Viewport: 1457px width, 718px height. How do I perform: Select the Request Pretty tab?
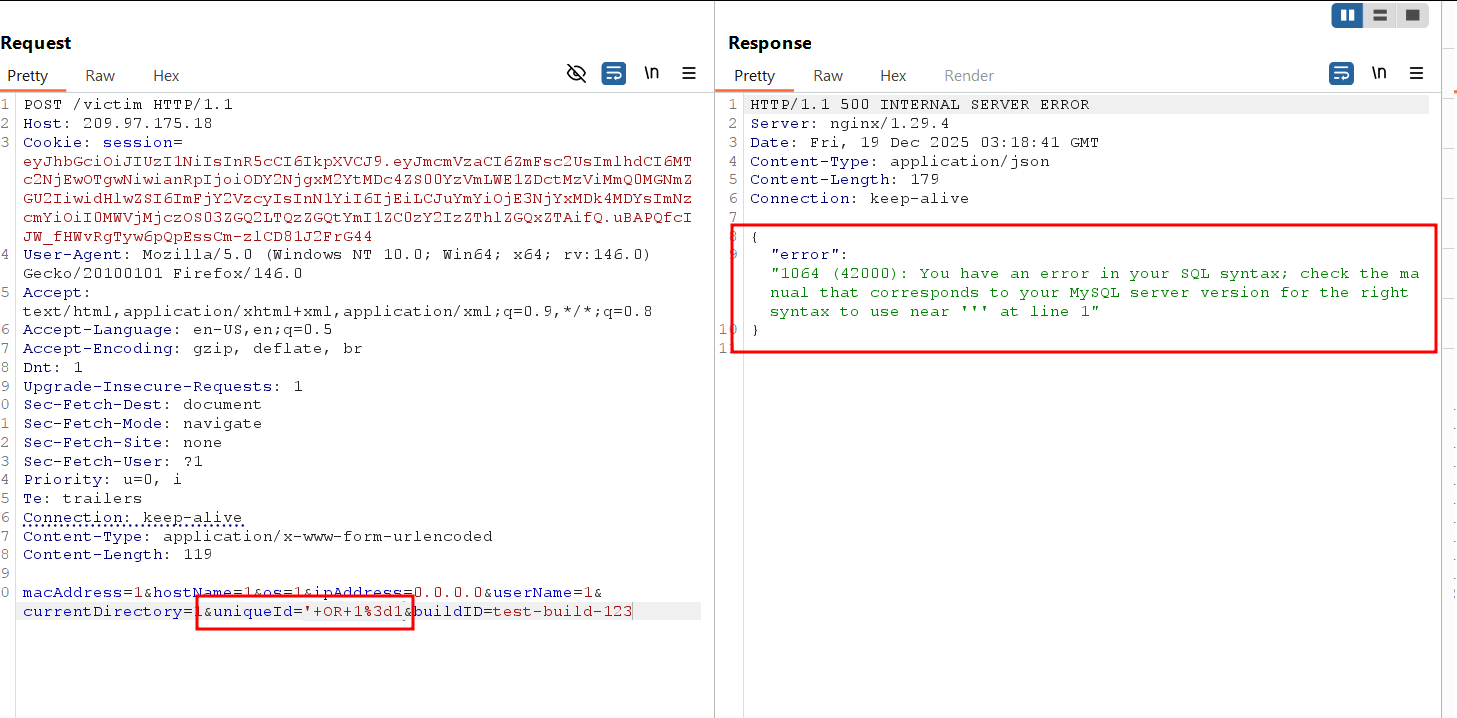(x=28, y=76)
